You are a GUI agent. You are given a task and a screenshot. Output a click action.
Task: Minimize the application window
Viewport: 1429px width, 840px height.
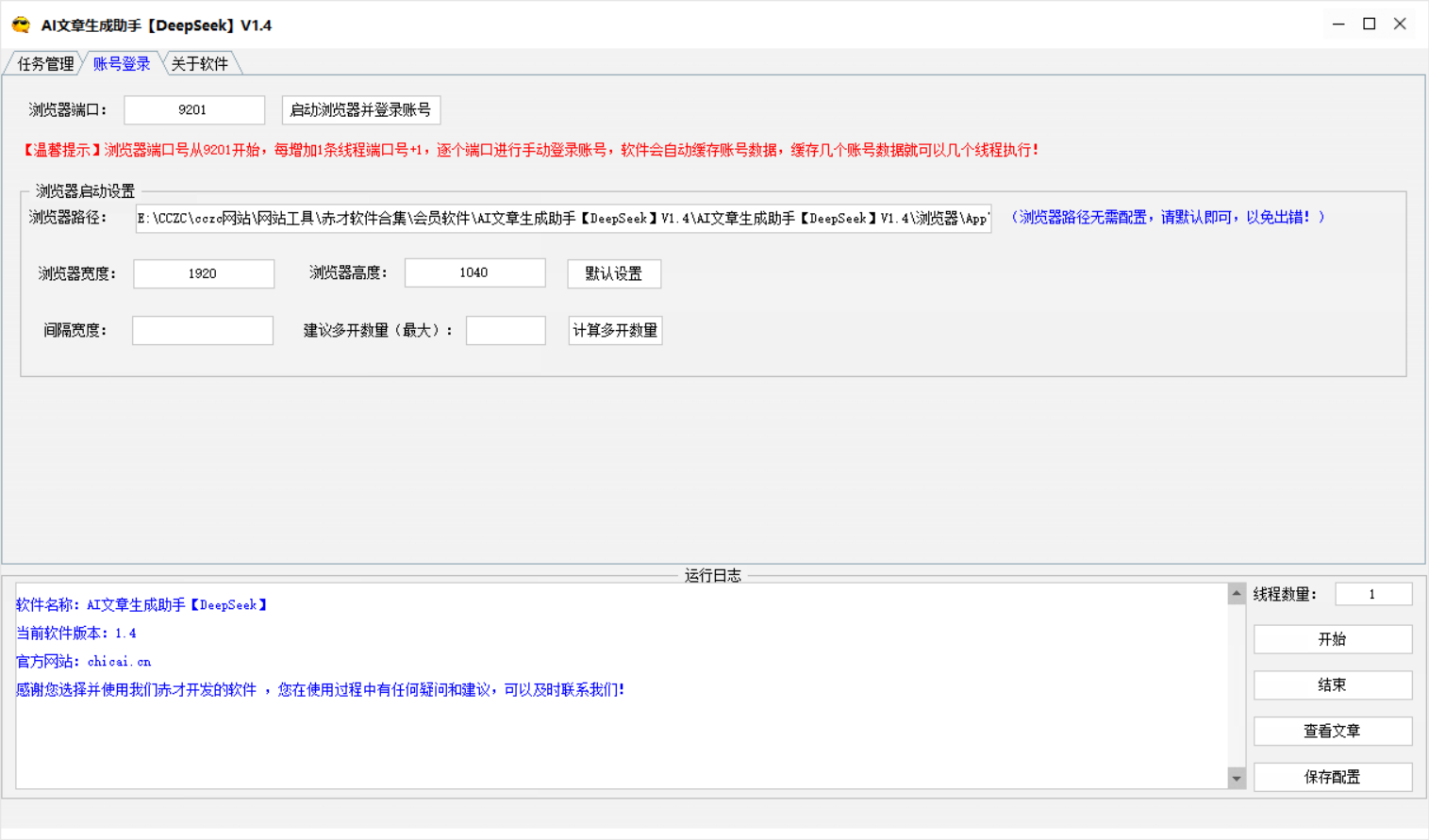(1338, 25)
